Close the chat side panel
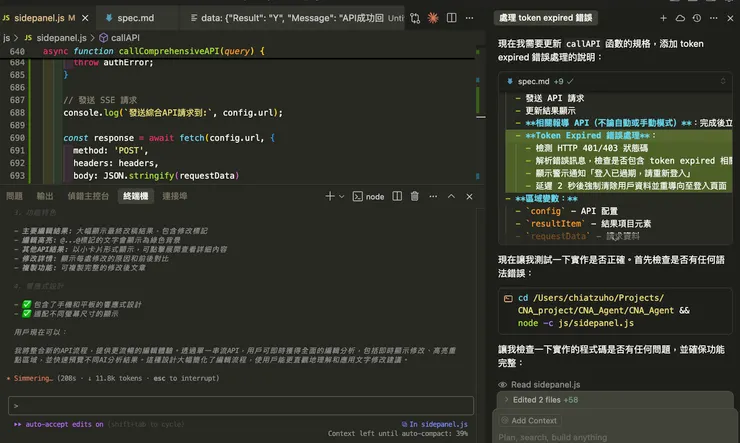The height and width of the screenshot is (443, 740). click(730, 18)
